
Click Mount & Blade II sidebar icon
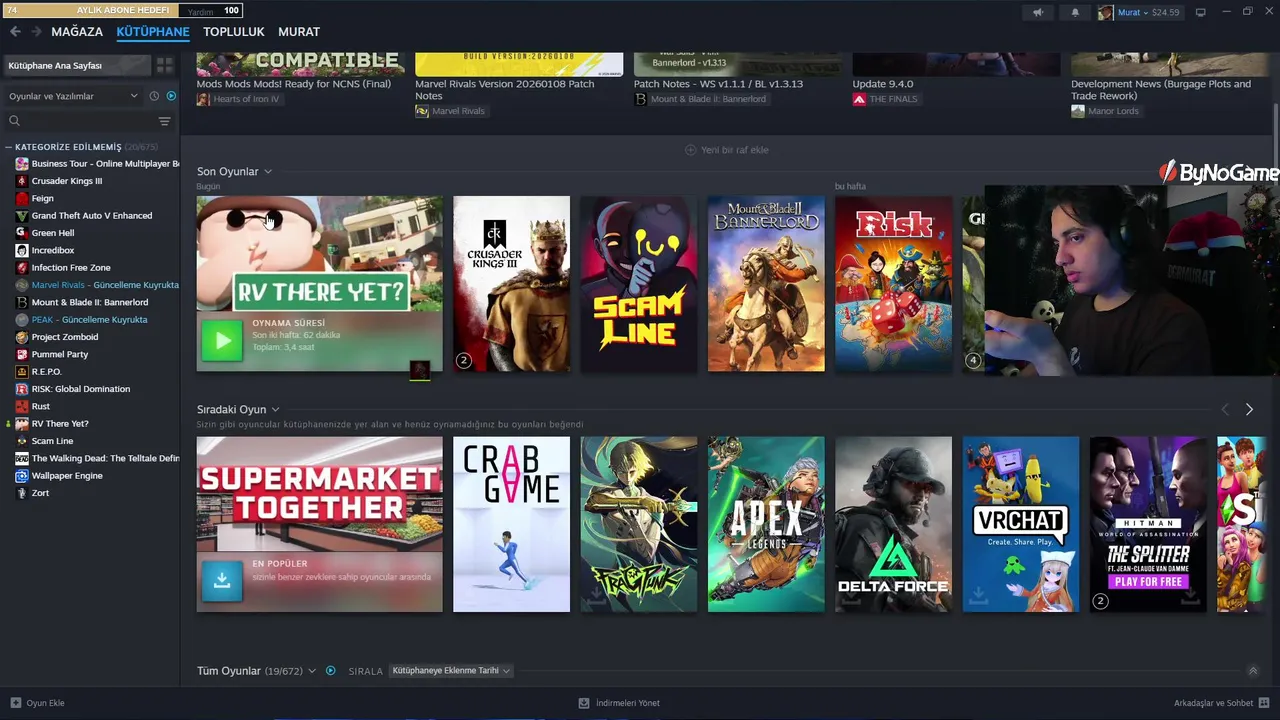coord(22,302)
